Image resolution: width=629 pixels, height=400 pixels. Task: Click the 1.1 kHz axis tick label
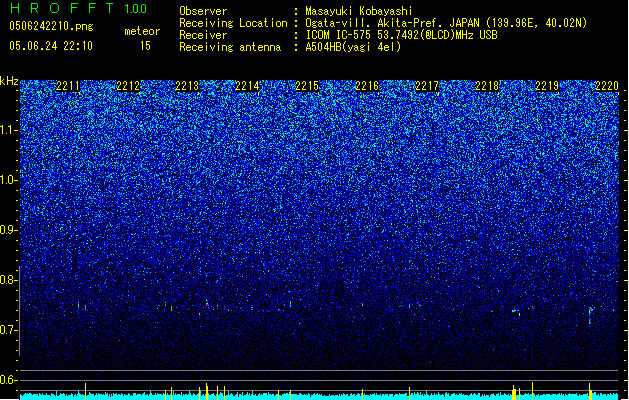(8, 130)
